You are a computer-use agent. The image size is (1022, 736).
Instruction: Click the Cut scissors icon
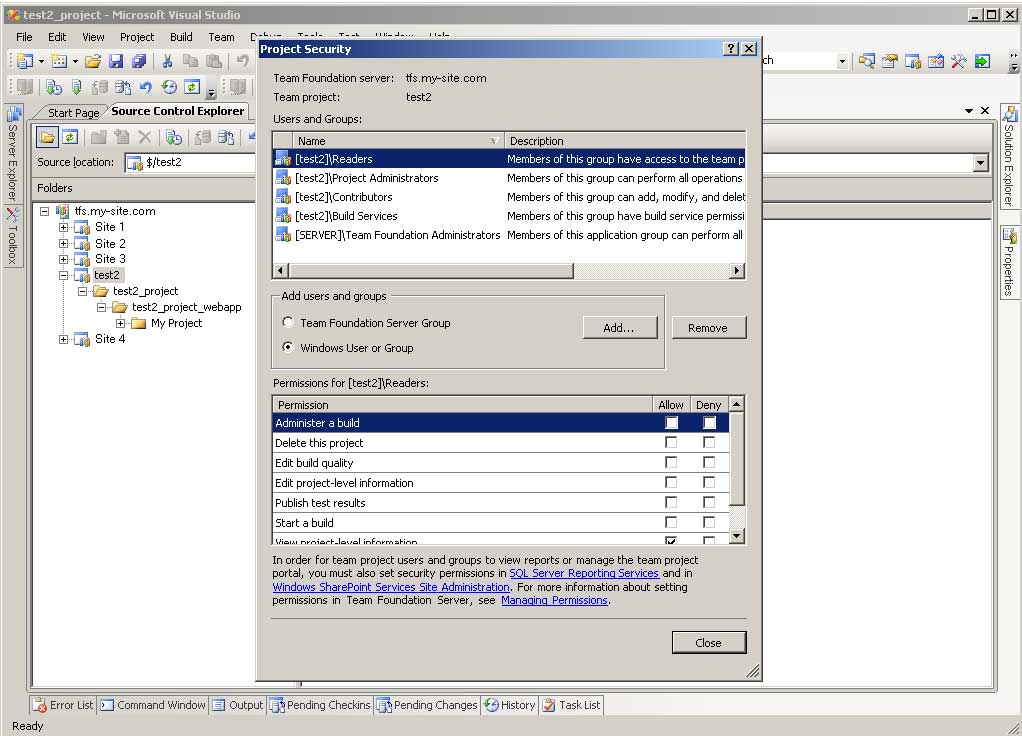pyautogui.click(x=168, y=61)
